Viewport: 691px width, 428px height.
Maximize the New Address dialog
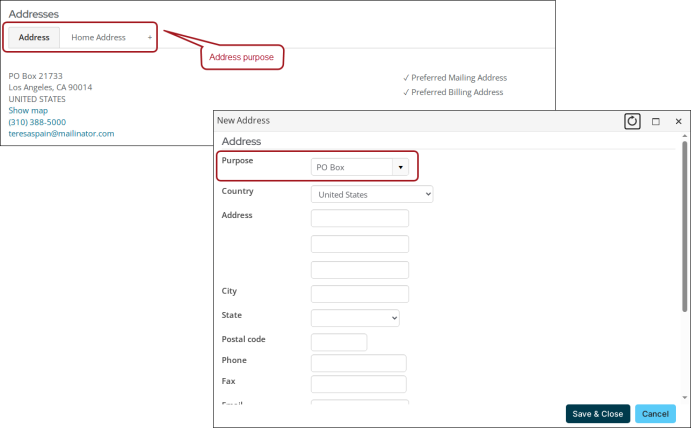[x=656, y=122]
